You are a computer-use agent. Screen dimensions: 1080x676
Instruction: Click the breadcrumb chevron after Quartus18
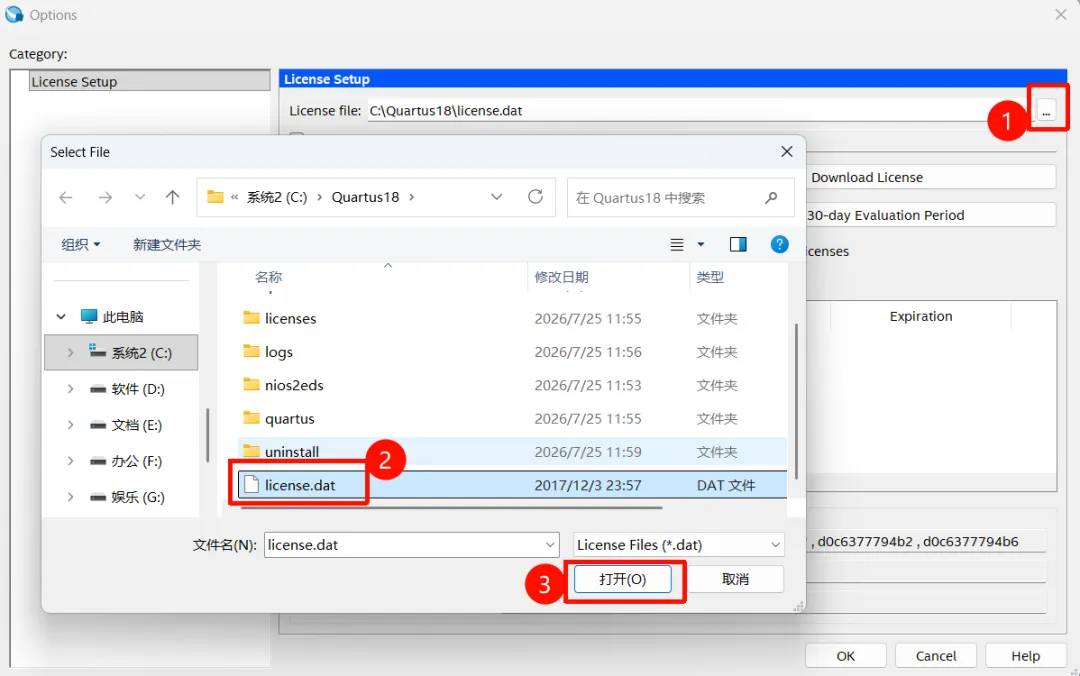(412, 197)
